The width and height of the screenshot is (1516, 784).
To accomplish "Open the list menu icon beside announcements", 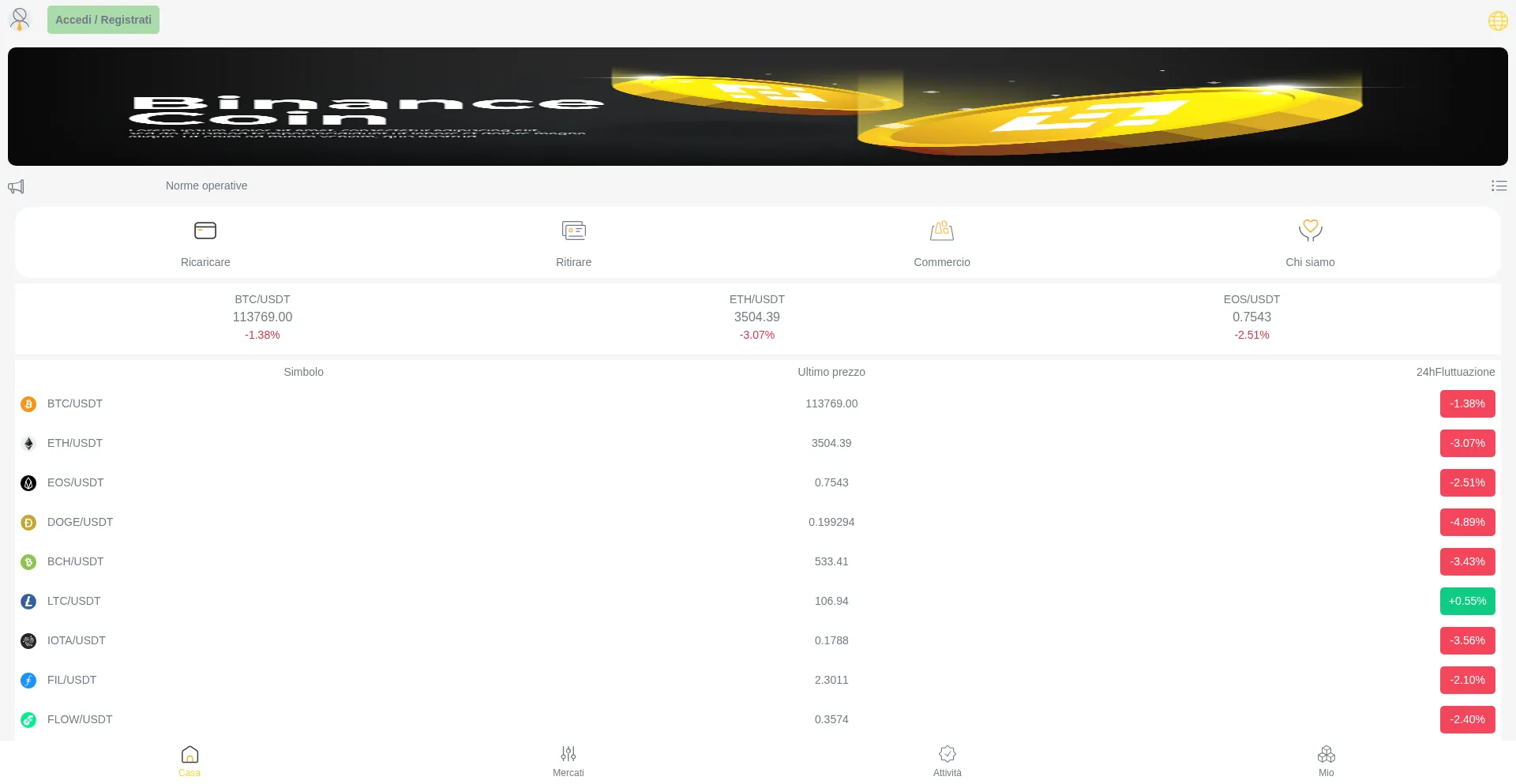I will click(1499, 186).
